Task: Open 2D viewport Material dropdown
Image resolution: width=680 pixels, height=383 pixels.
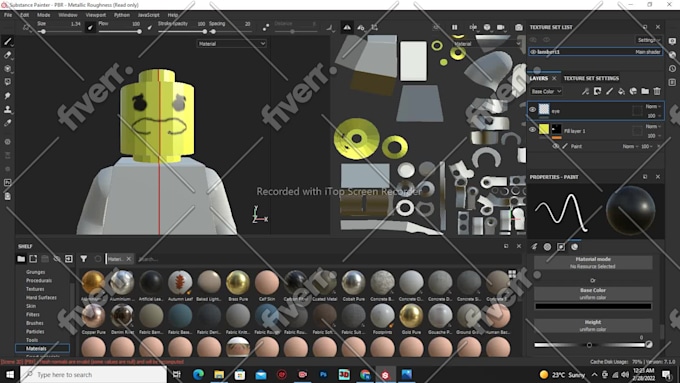Action: (487, 44)
